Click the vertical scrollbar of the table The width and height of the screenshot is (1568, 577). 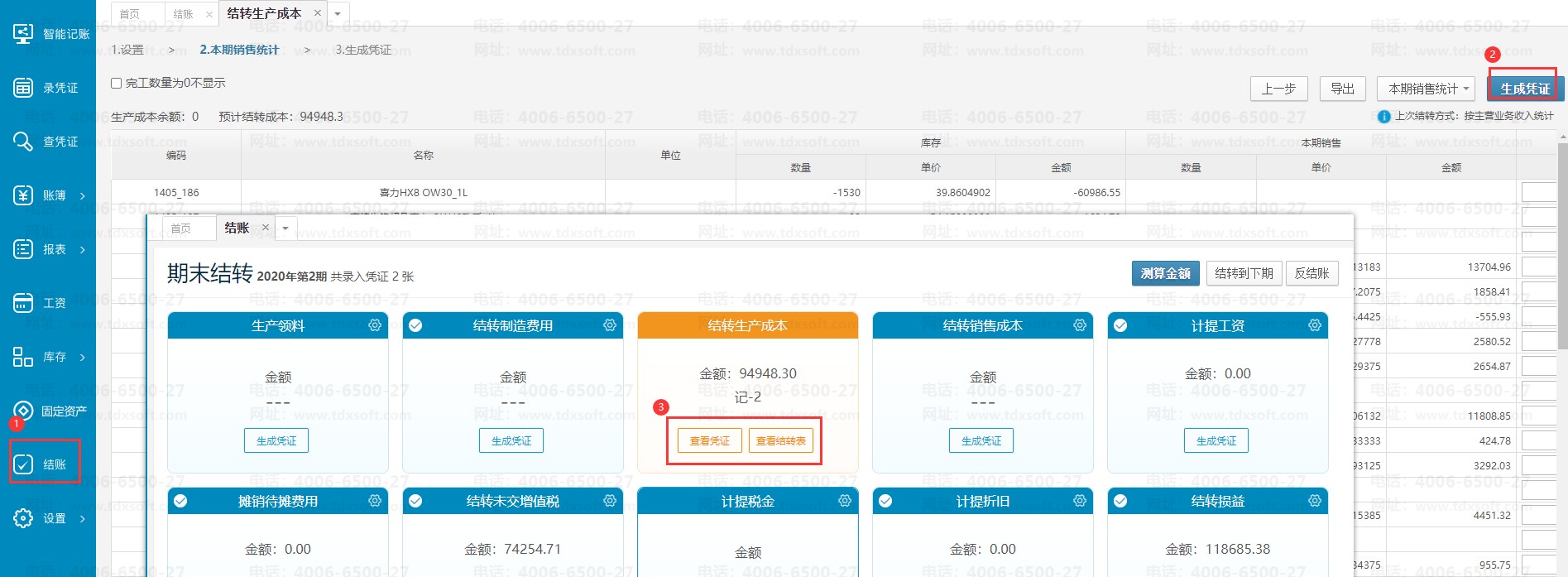1562,248
